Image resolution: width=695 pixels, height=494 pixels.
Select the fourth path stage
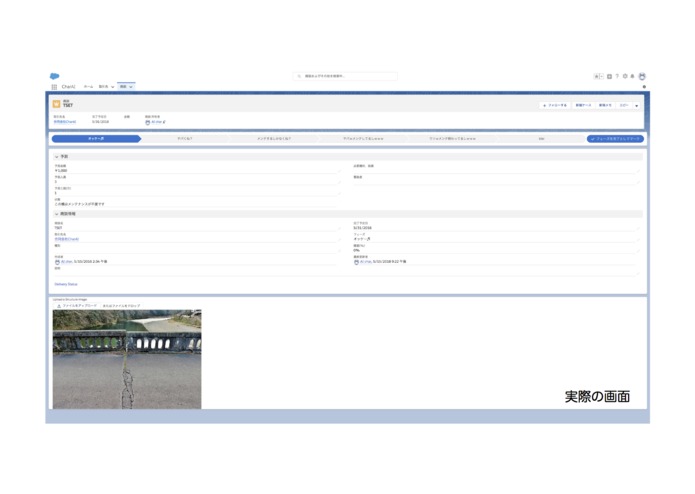point(363,139)
